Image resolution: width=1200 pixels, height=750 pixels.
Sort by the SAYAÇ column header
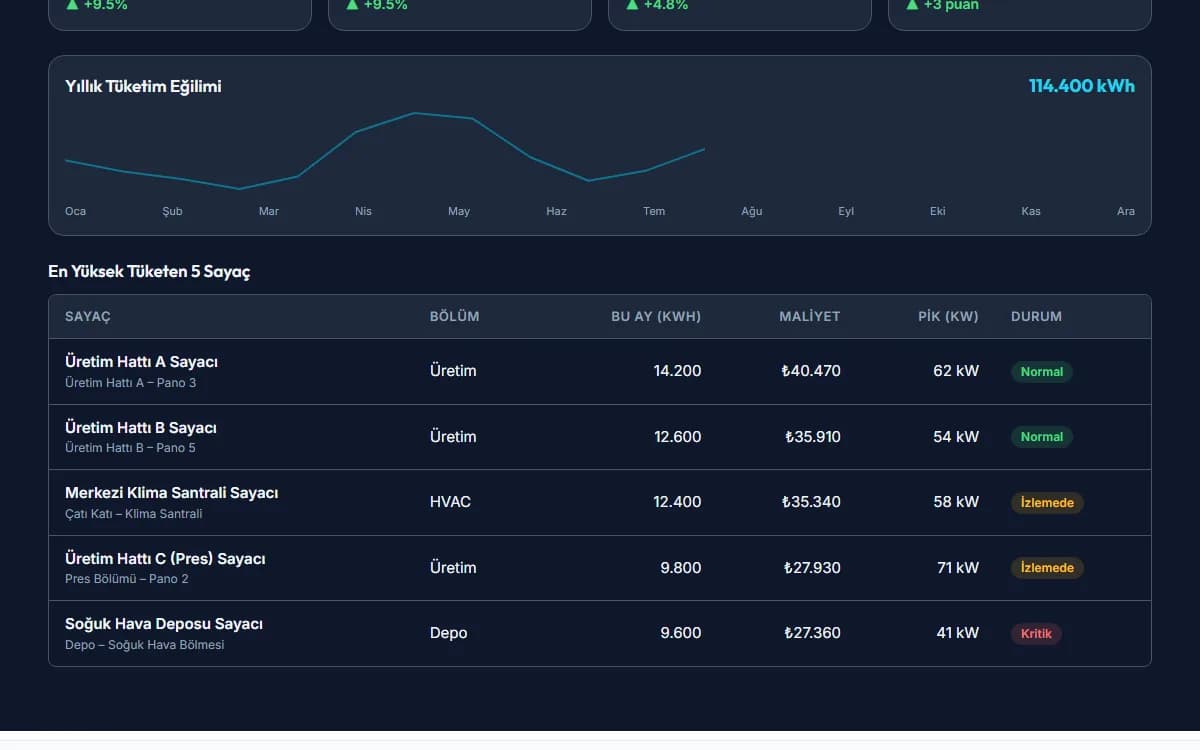point(88,317)
